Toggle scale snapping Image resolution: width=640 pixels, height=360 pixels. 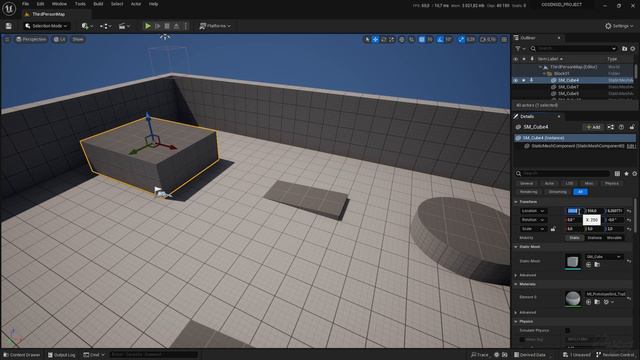pyautogui.click(x=461, y=39)
